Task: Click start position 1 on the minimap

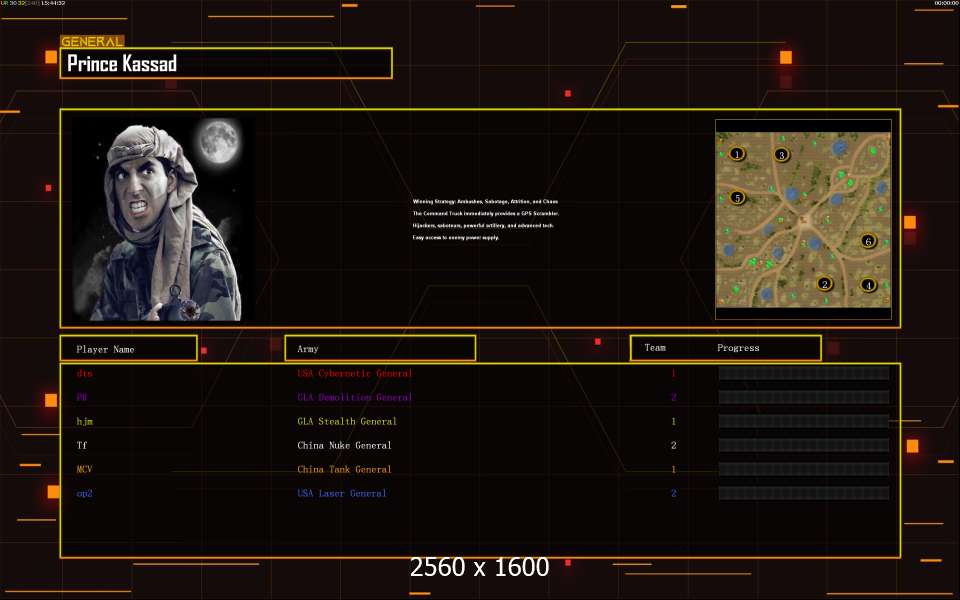Action: pyautogui.click(x=737, y=154)
